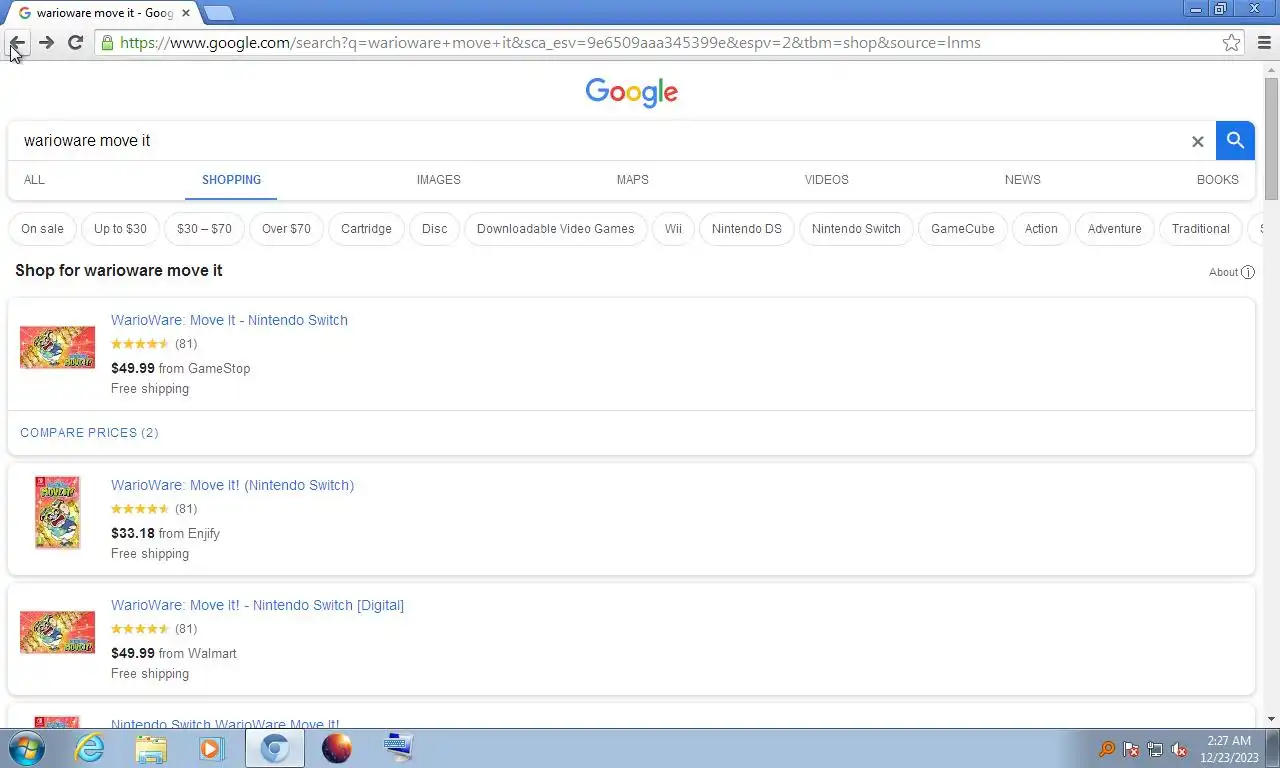
Task: Open WarioWare: Move It! (Nintendo Switch) link
Action: pos(232,485)
